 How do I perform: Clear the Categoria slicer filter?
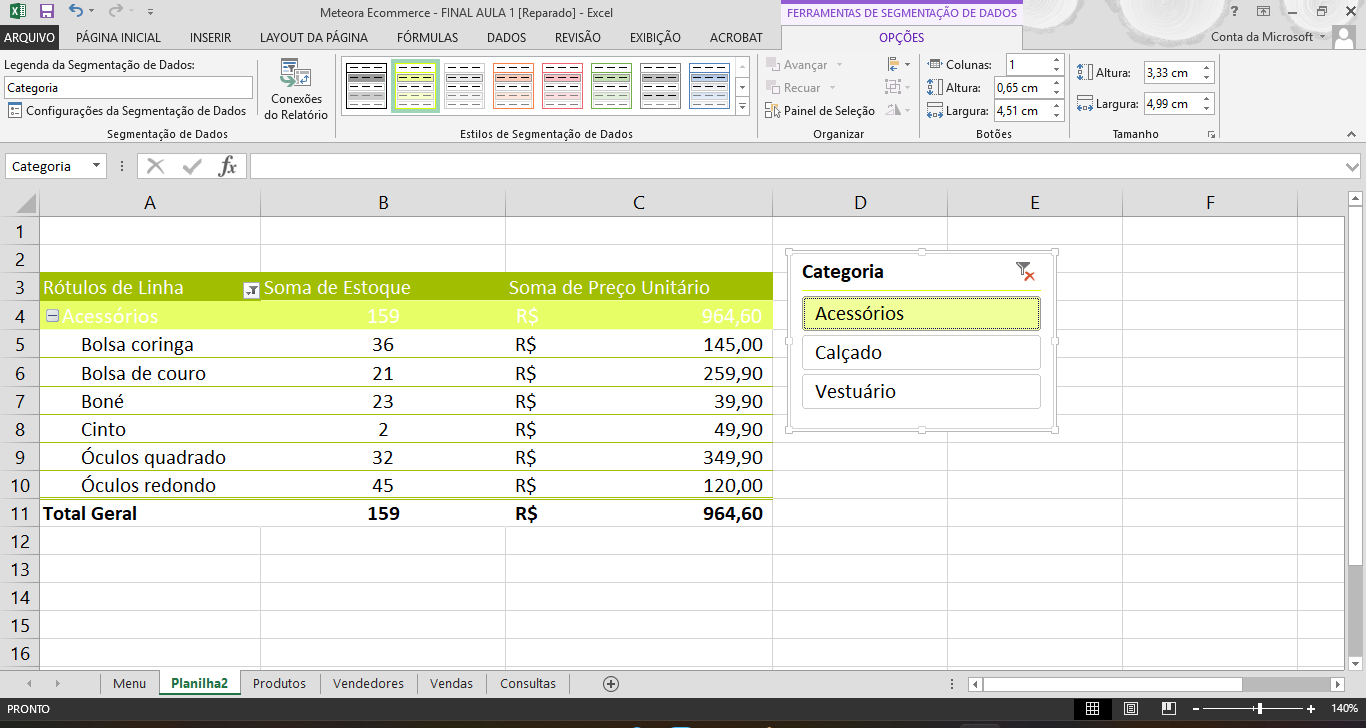[x=1025, y=271]
